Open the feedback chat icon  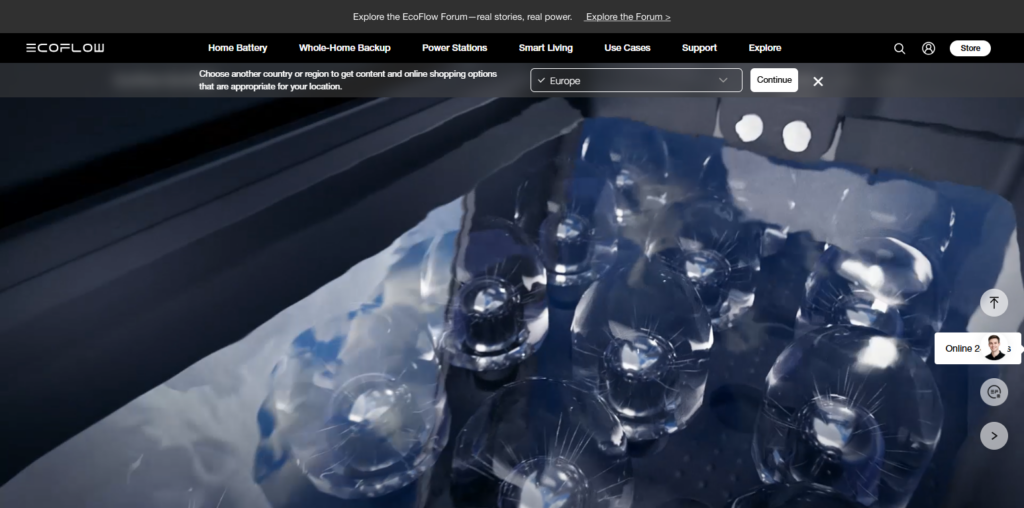[x=994, y=392]
